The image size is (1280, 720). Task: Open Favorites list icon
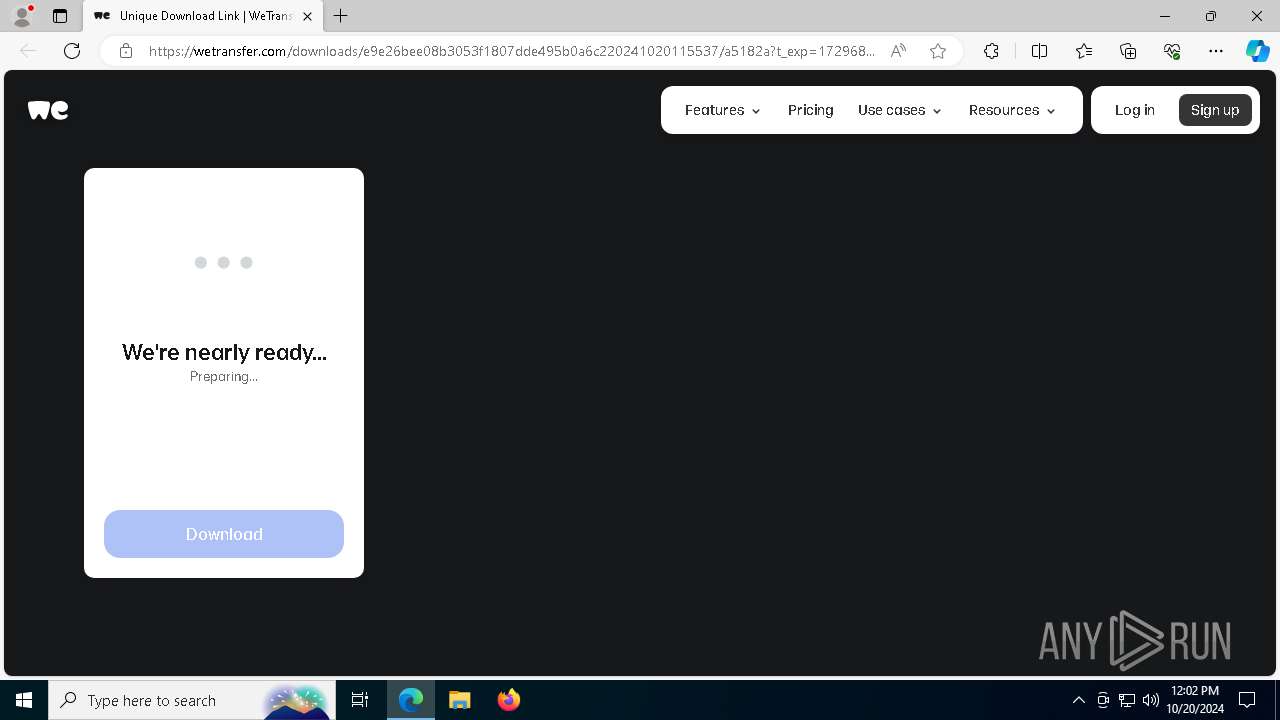tap(1084, 51)
